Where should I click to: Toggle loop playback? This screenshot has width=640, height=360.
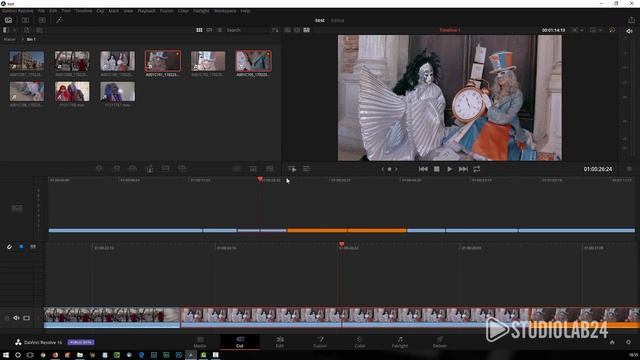(x=476, y=169)
